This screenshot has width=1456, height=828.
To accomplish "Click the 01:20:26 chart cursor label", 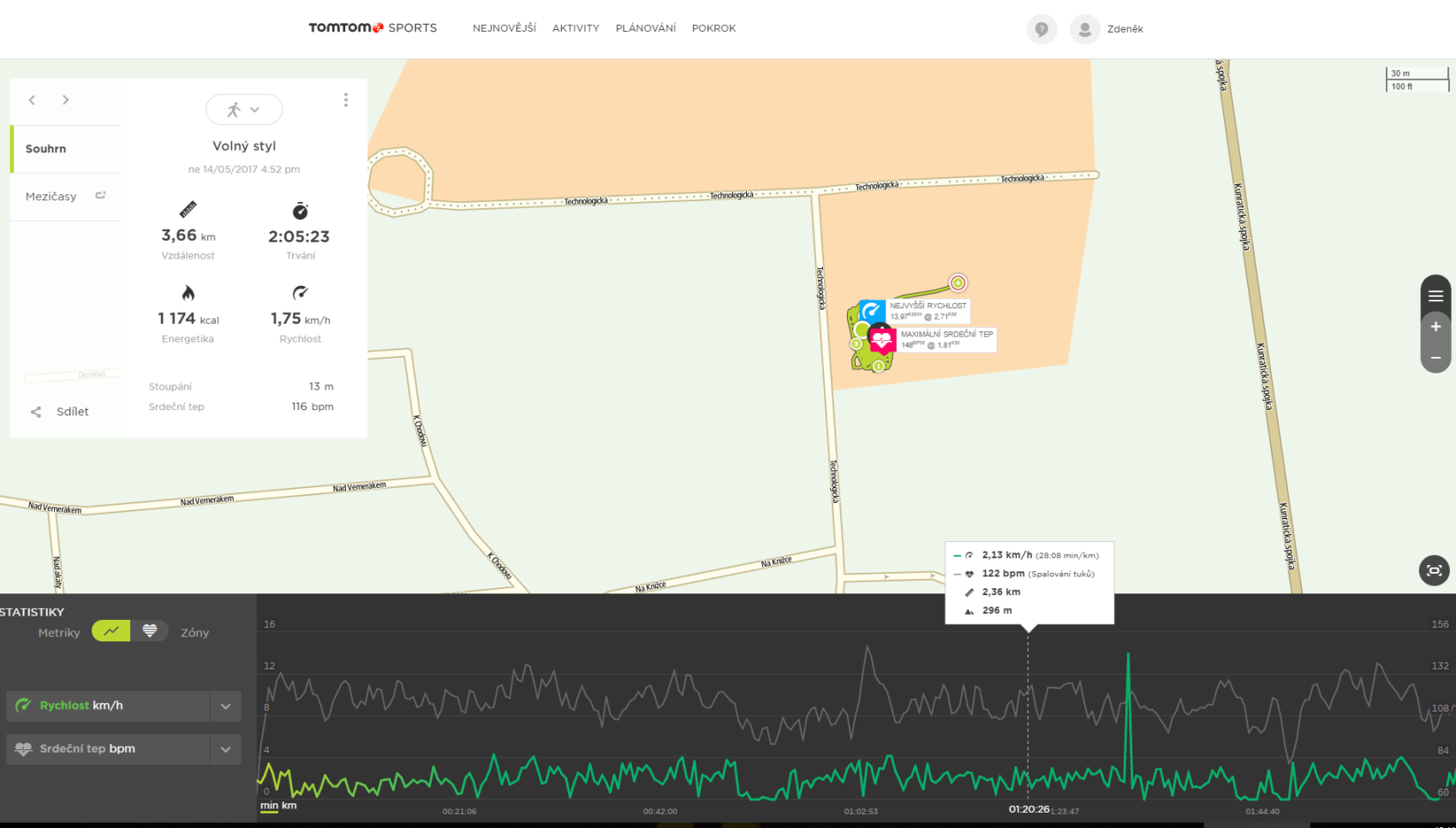I will pos(1029,809).
